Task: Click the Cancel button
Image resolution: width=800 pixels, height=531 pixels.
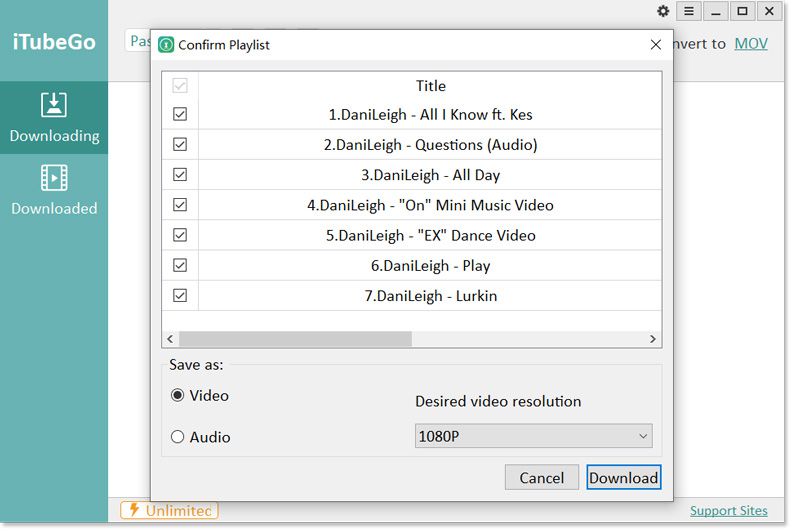Action: pos(542,477)
